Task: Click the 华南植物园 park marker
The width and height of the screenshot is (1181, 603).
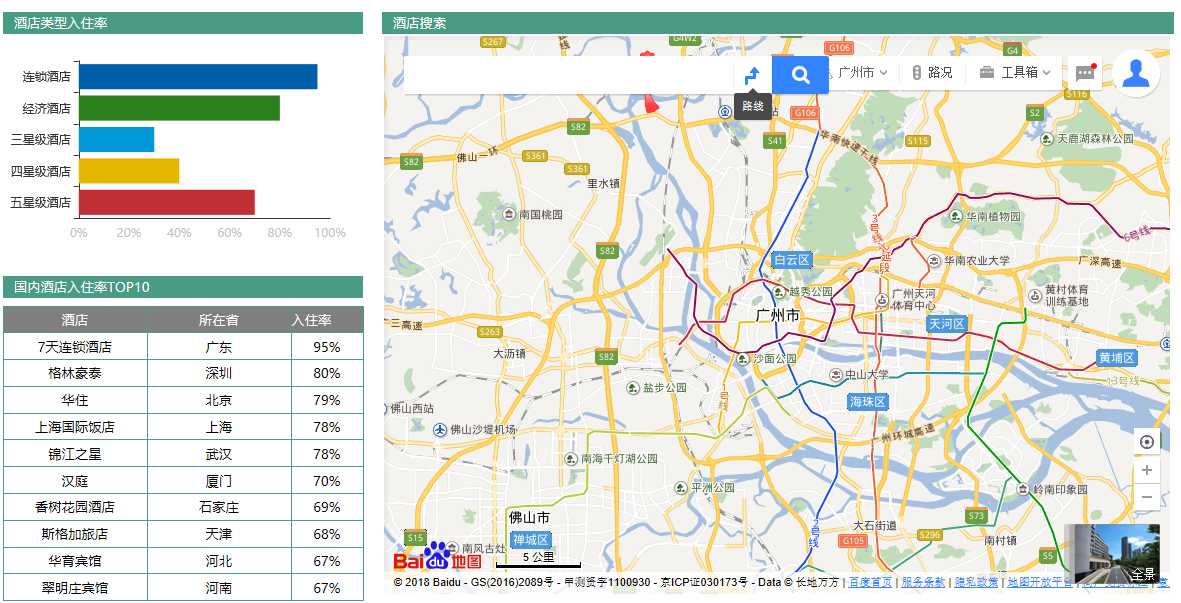Action: click(955, 217)
